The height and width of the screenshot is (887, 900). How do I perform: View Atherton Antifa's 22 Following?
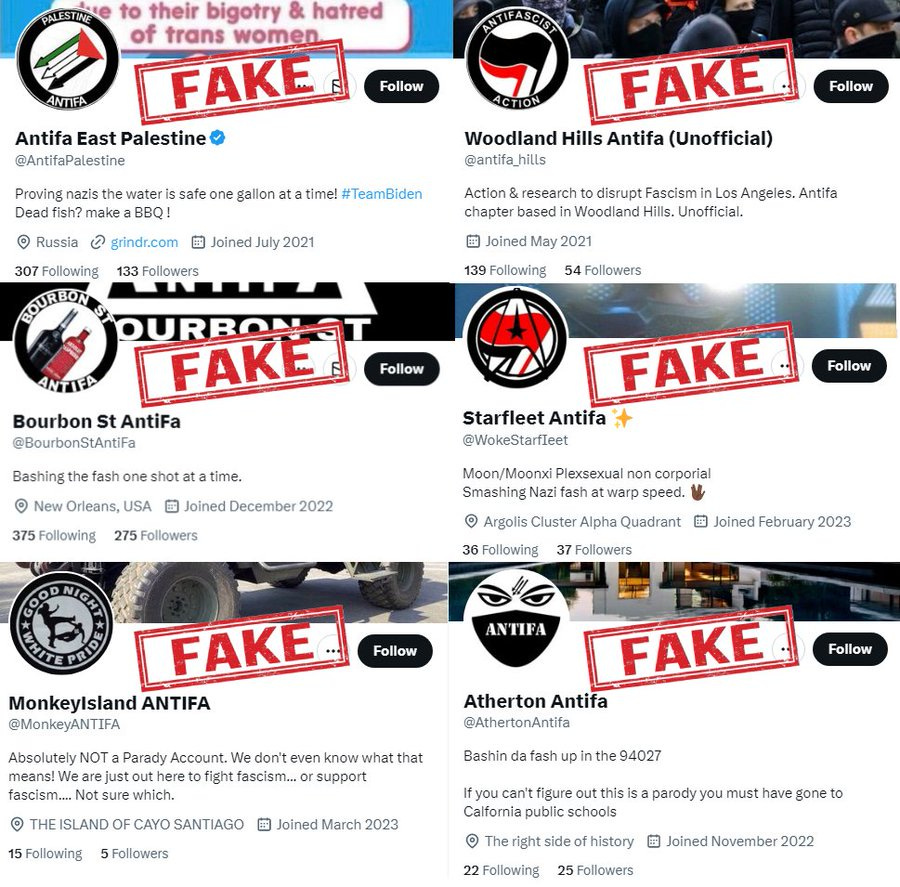(501, 870)
